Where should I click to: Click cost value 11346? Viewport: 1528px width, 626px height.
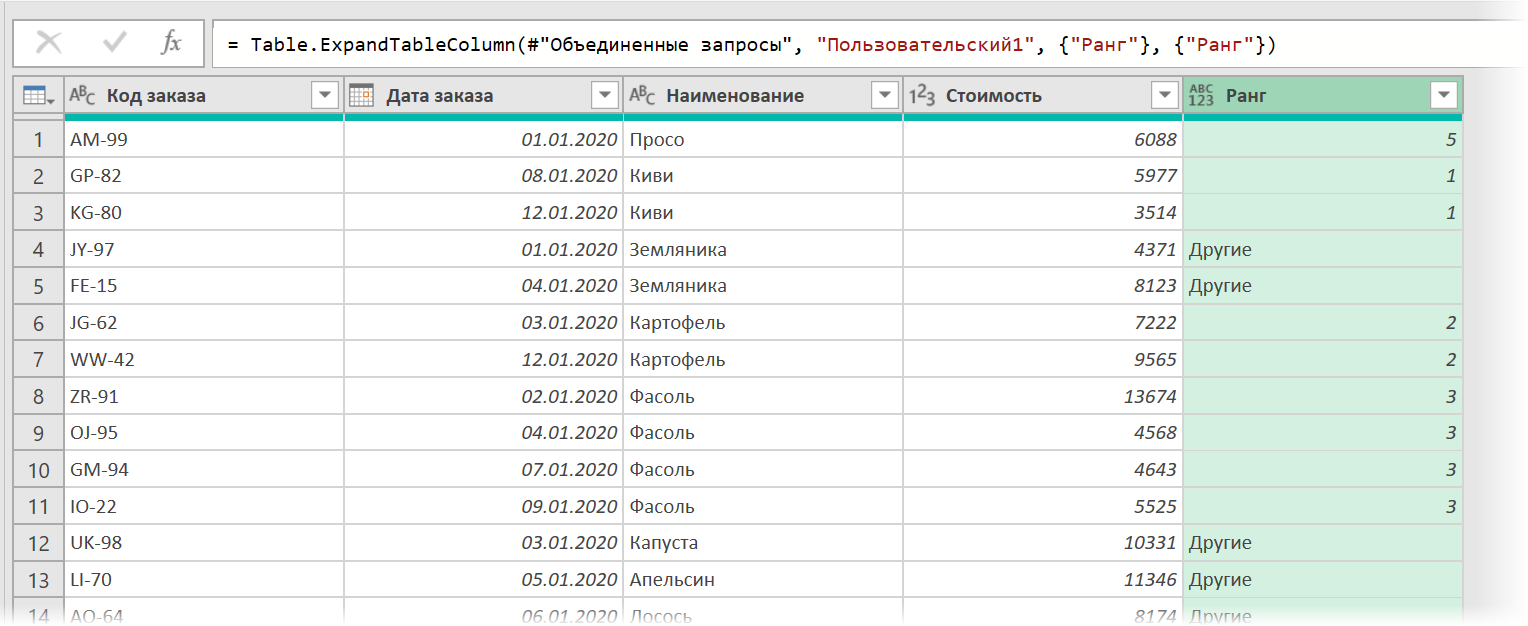[x=1043, y=580]
